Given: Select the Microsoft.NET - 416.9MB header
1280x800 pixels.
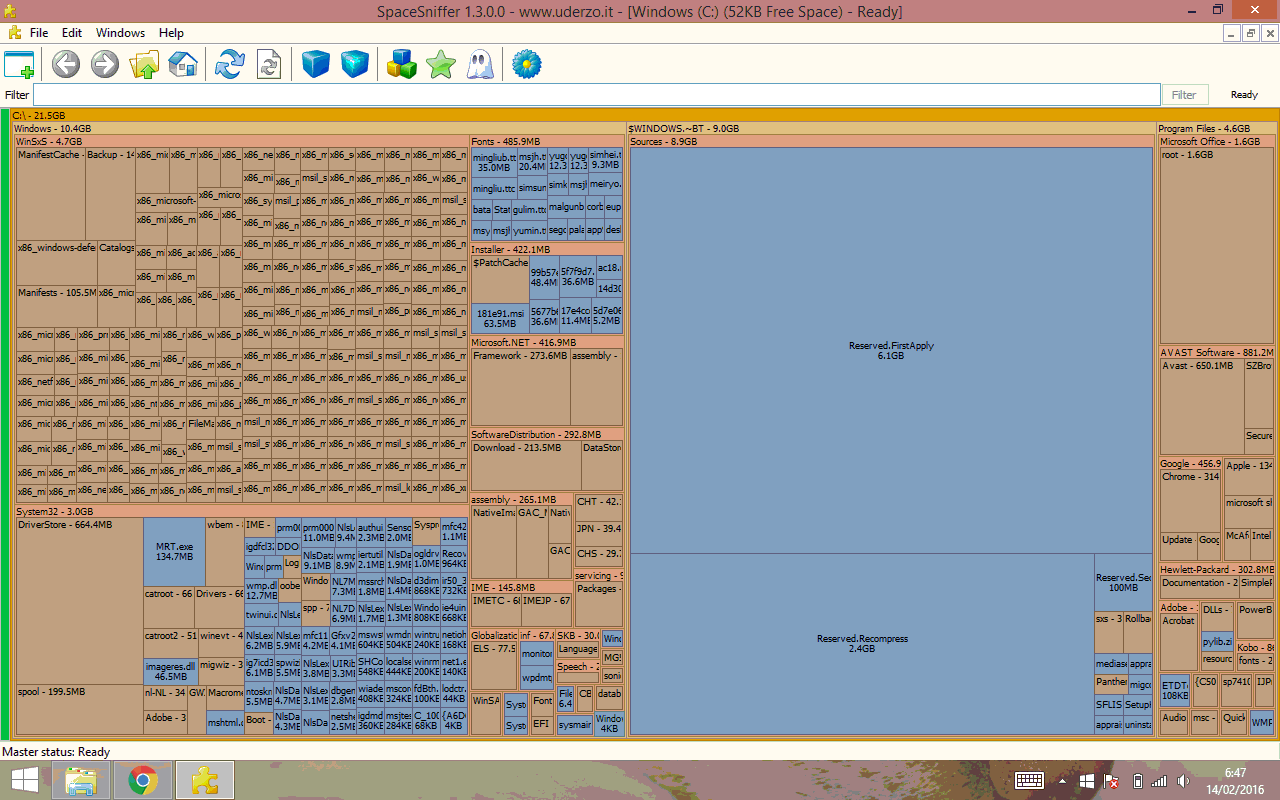Looking at the screenshot, I should 547,342.
